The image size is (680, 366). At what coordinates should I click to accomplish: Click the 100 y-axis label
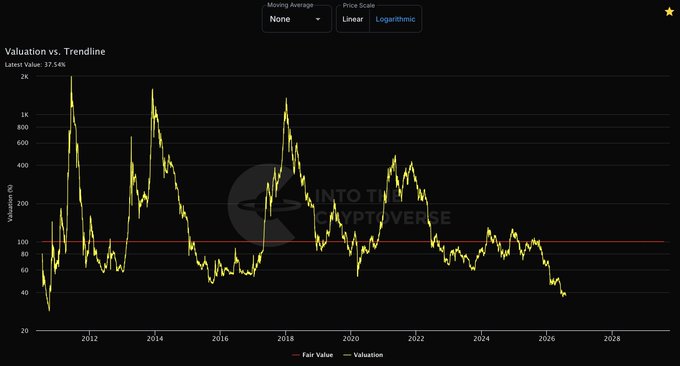[23, 242]
